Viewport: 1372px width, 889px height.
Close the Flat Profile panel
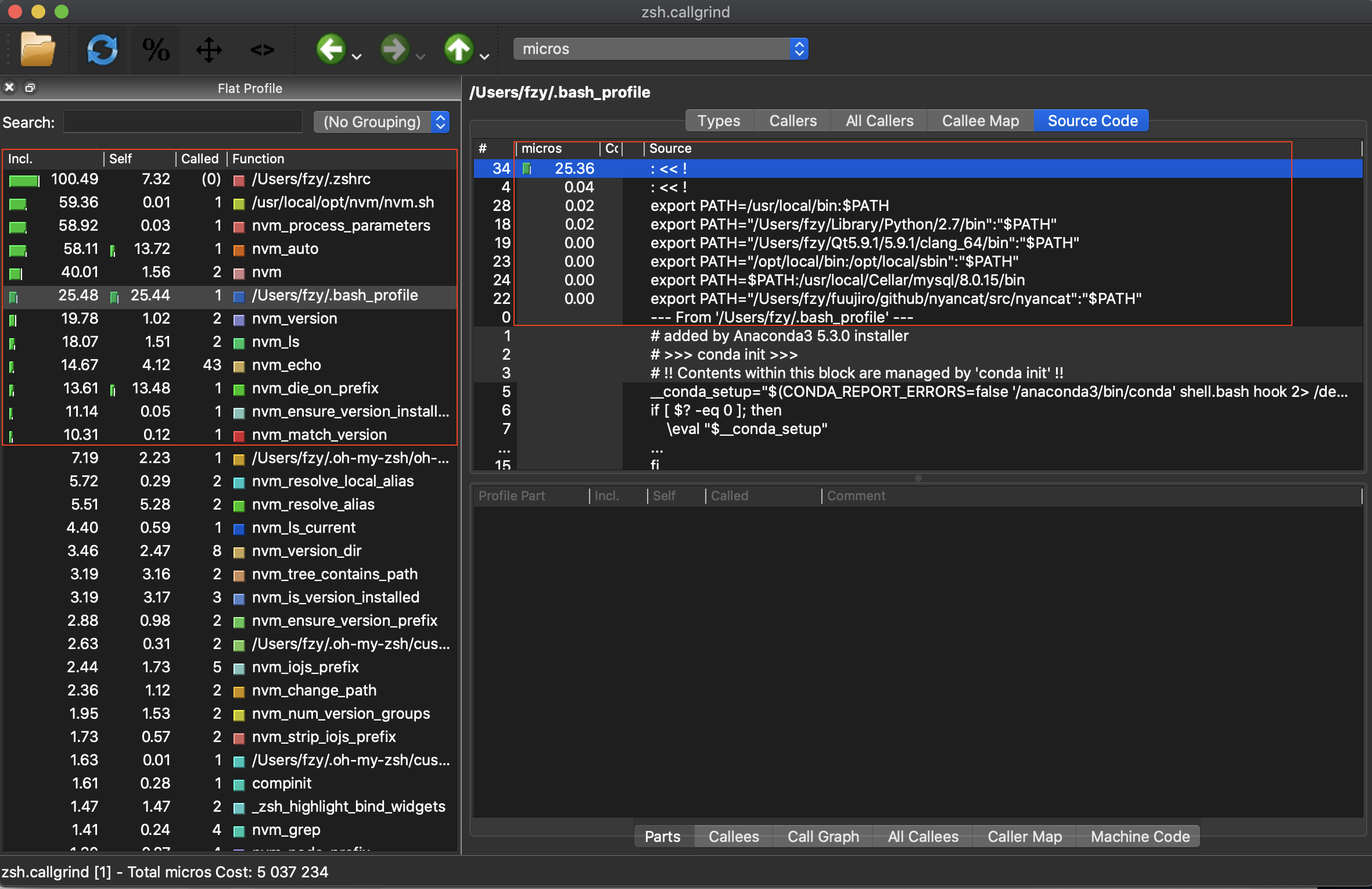pyautogui.click(x=9, y=88)
